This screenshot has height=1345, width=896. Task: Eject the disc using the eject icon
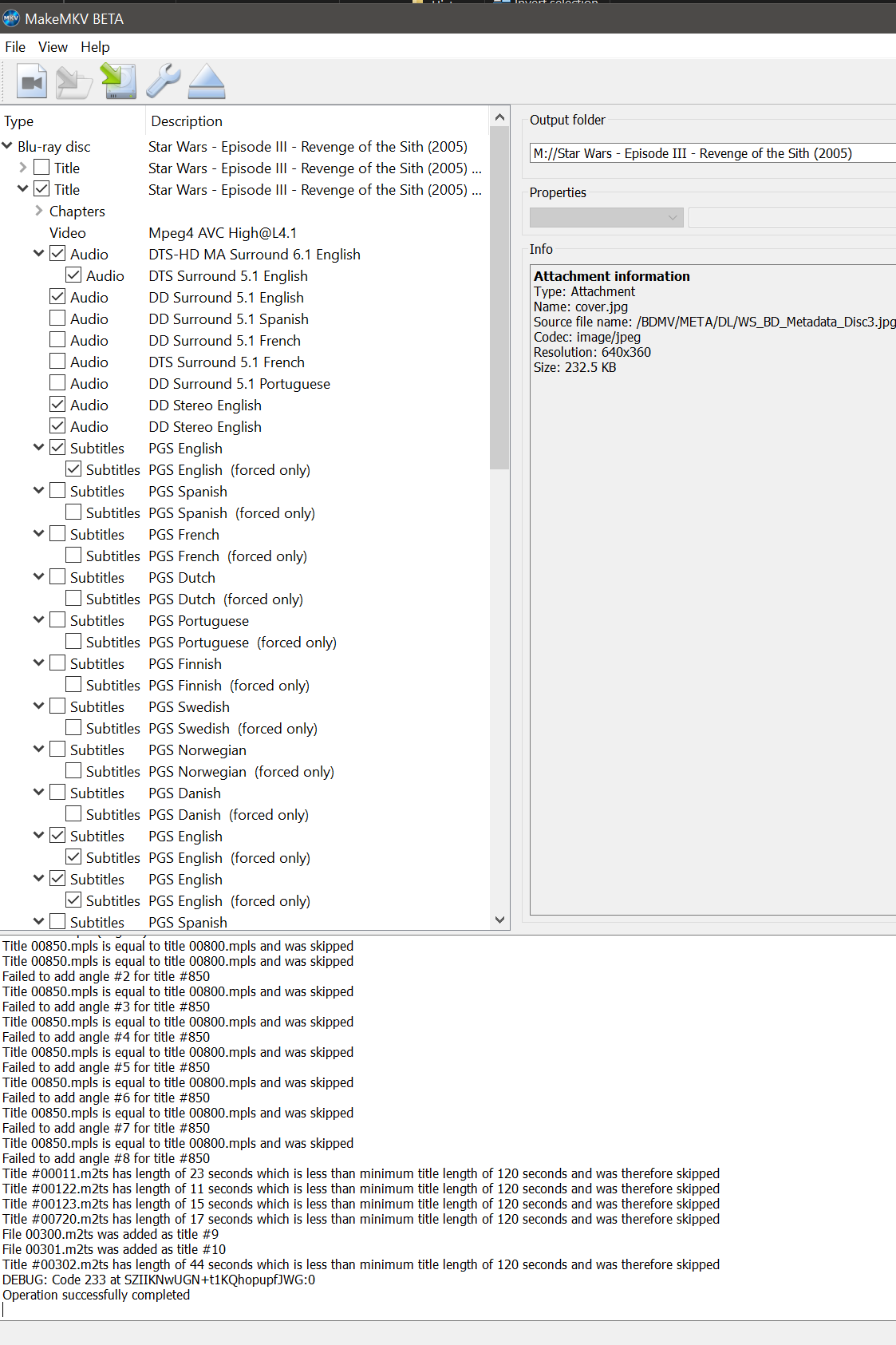[x=207, y=81]
